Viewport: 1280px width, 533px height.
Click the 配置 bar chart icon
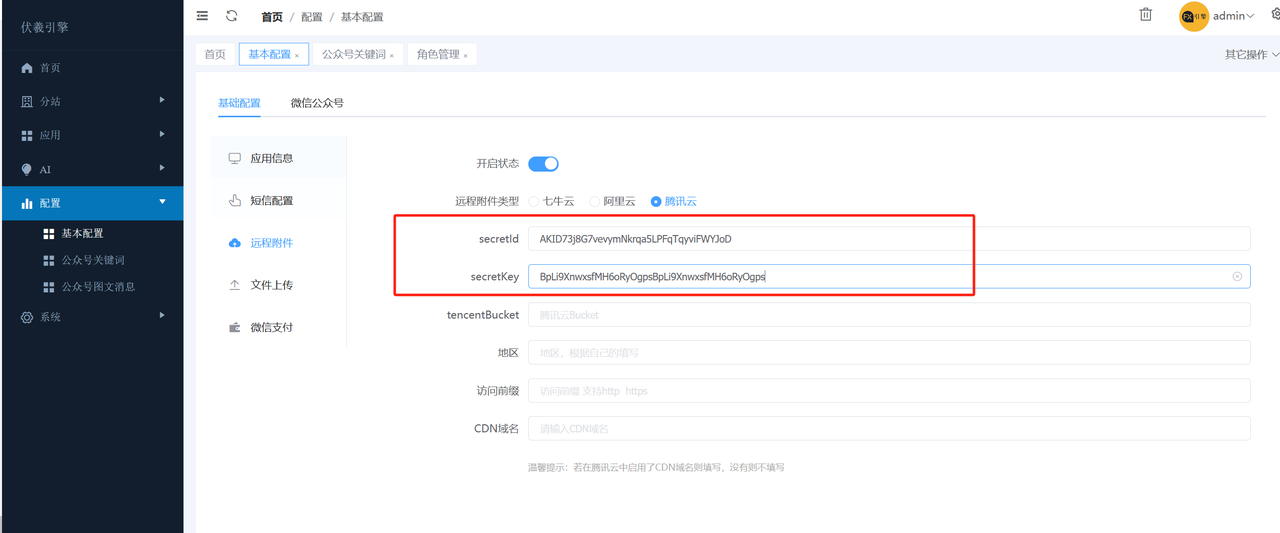[27, 203]
